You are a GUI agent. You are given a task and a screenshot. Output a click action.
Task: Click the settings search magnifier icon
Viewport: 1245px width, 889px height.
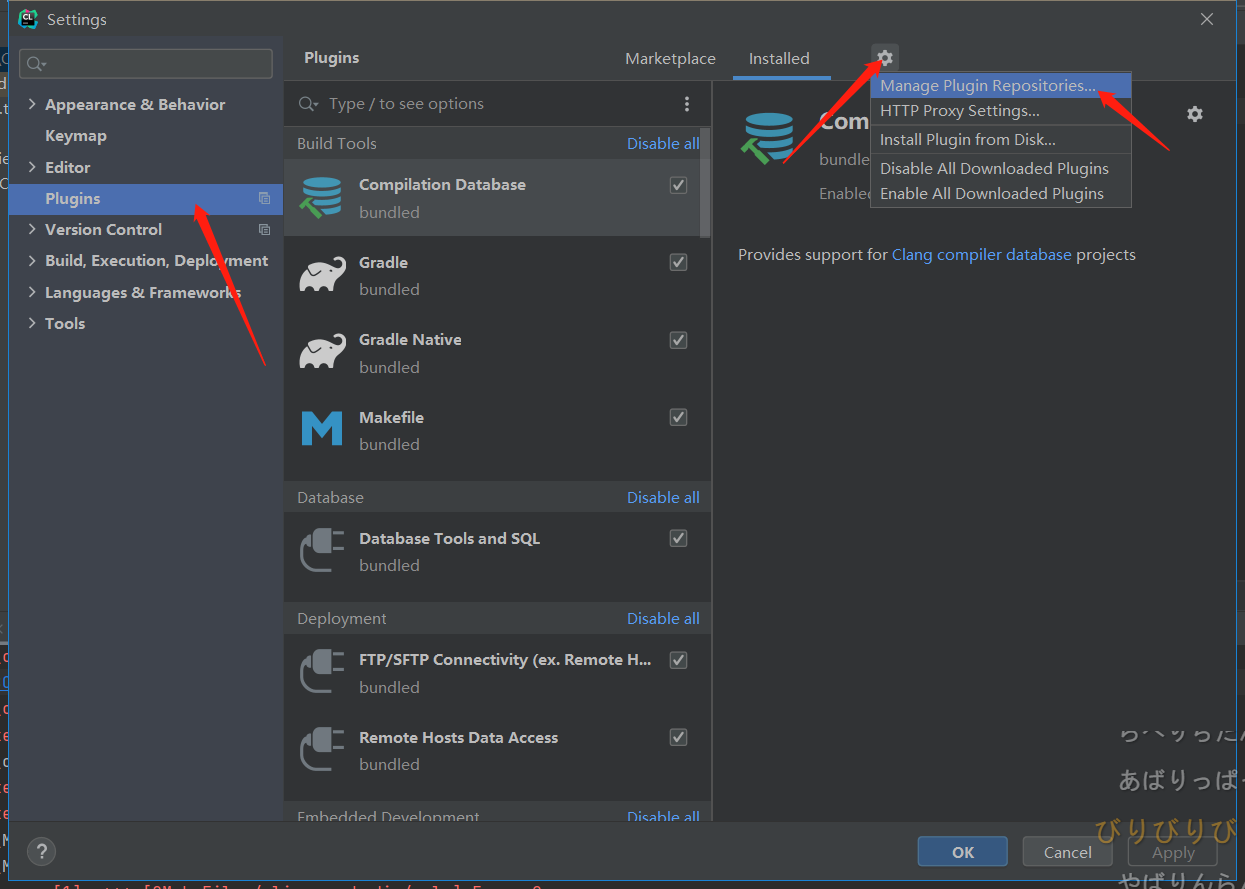[36, 64]
